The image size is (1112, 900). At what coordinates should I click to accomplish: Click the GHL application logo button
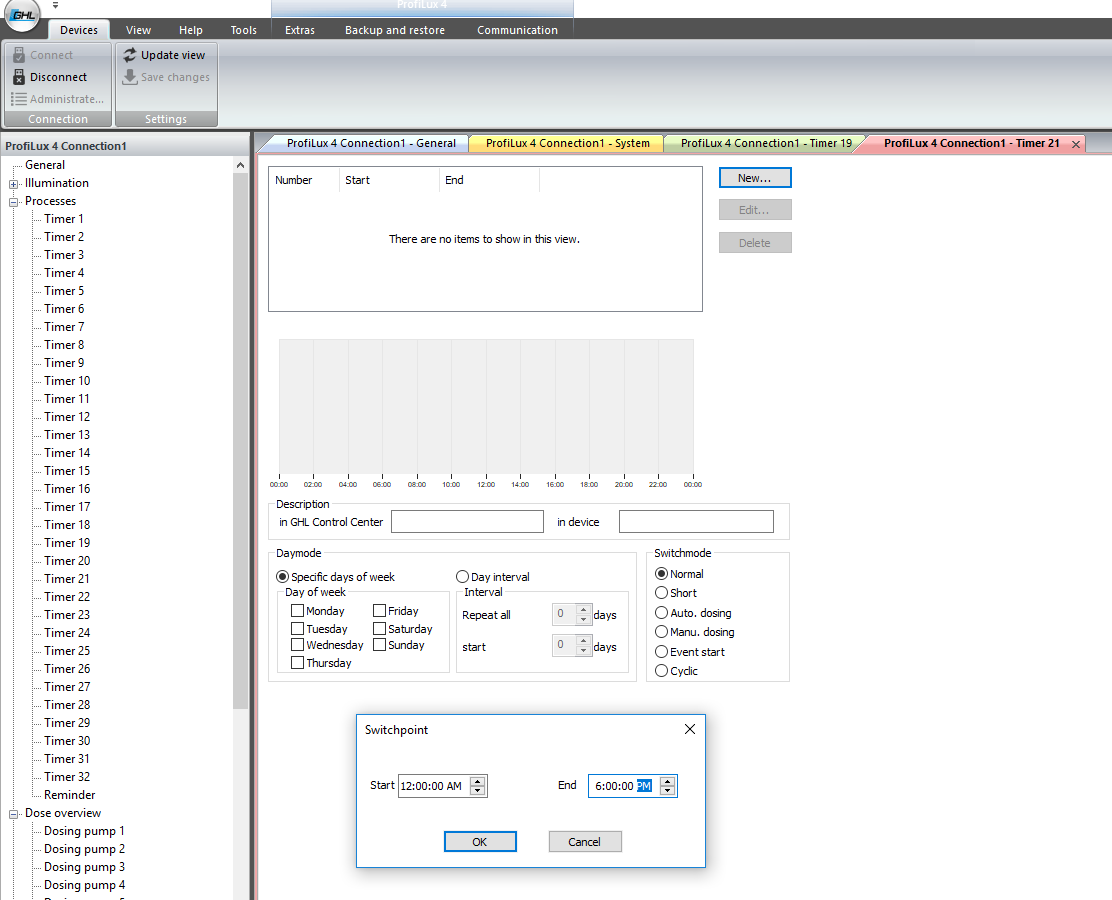[x=22, y=15]
